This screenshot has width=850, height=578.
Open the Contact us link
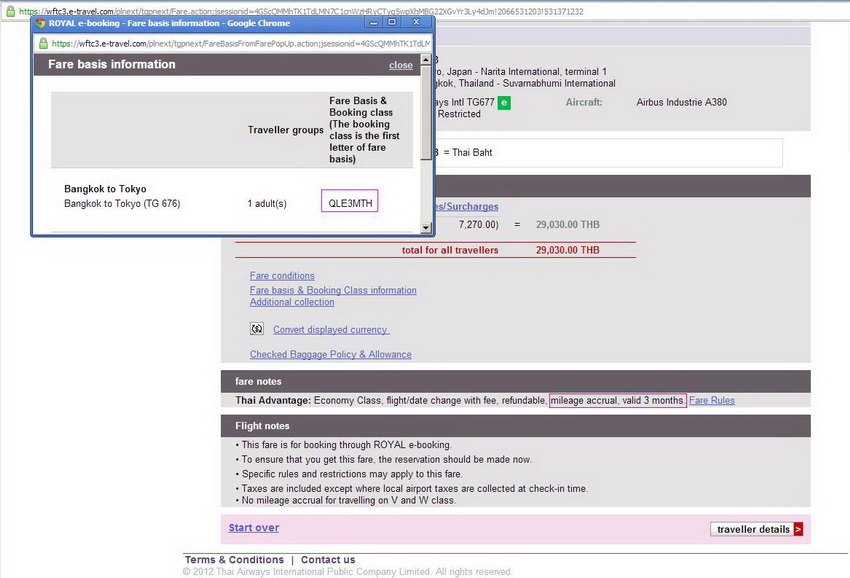[328, 560]
